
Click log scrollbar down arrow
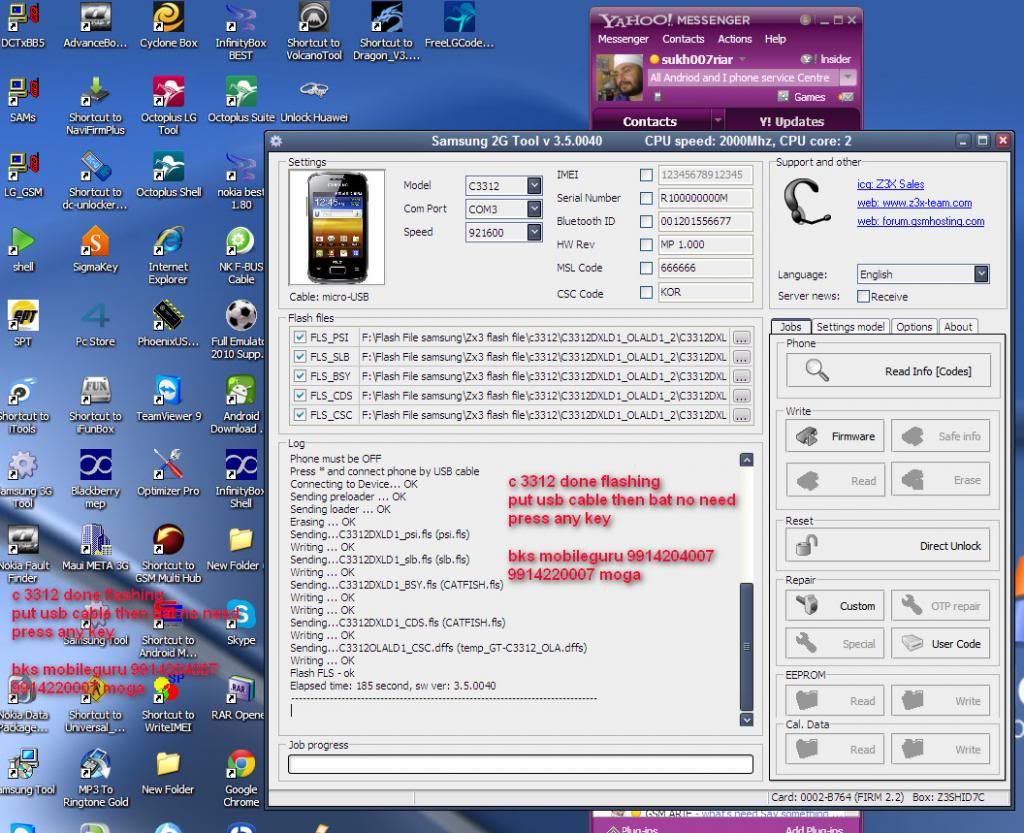tap(746, 719)
